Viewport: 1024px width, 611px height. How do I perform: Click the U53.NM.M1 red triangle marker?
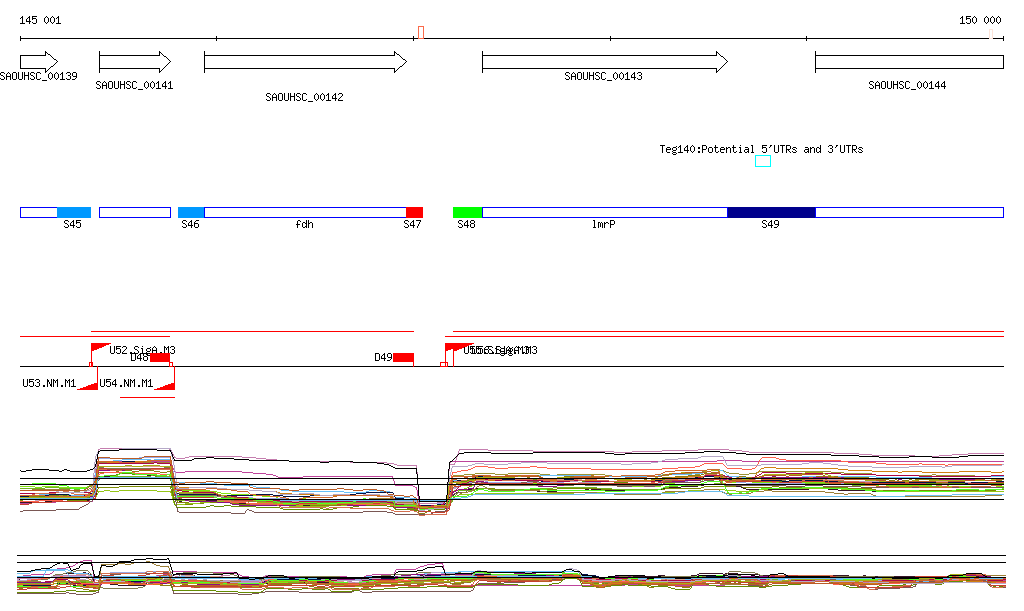click(x=88, y=384)
